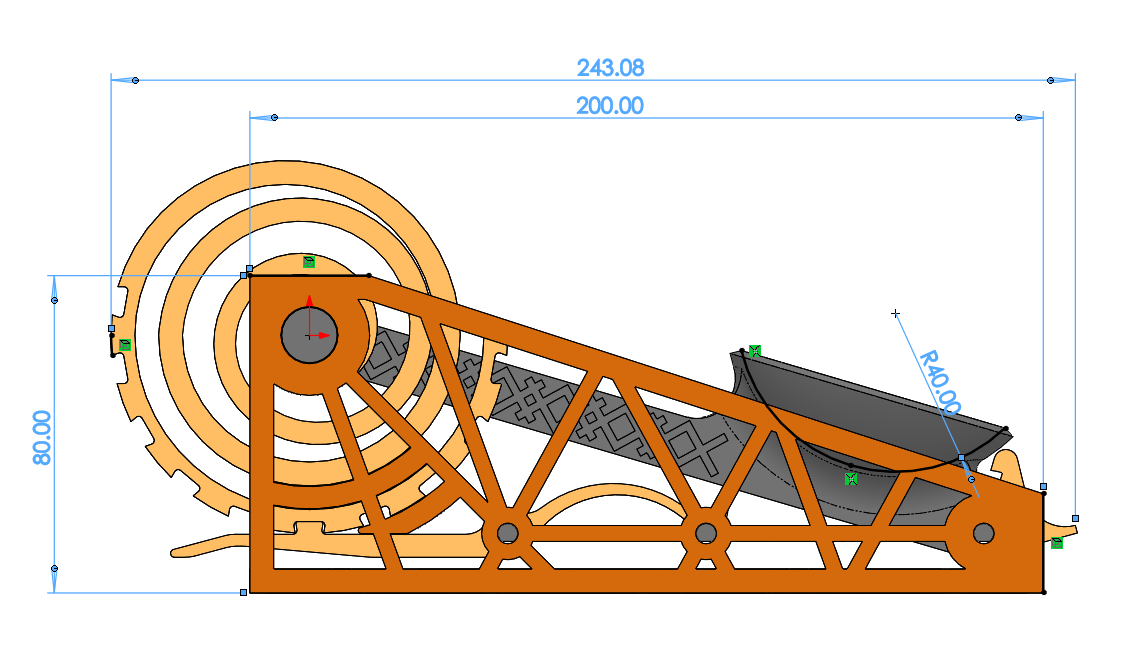Select the rightmost small hole in frame
Image resolution: width=1130 pixels, height=651 pixels.
[x=983, y=533]
